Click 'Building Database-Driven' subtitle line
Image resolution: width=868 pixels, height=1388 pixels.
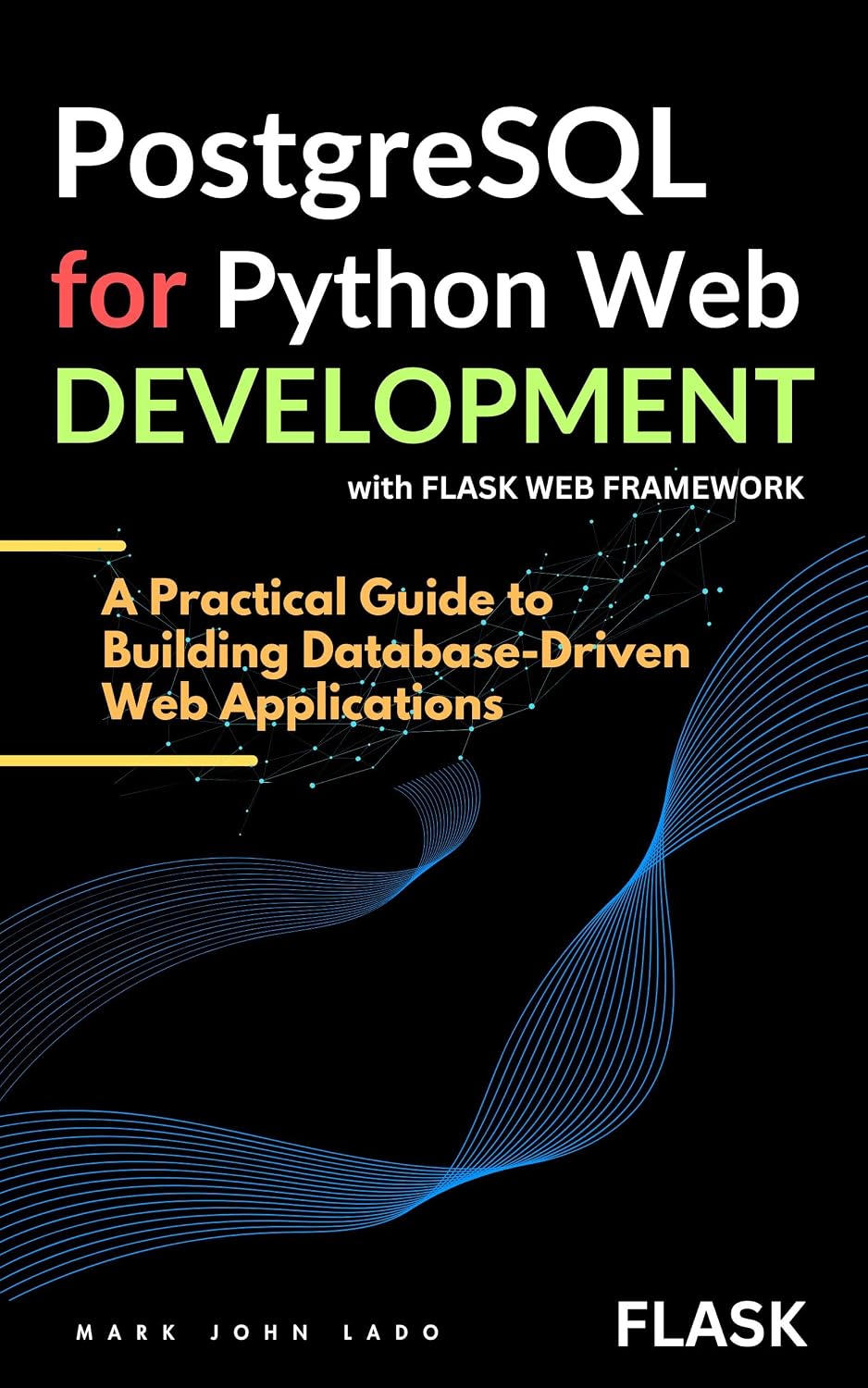coord(396,653)
